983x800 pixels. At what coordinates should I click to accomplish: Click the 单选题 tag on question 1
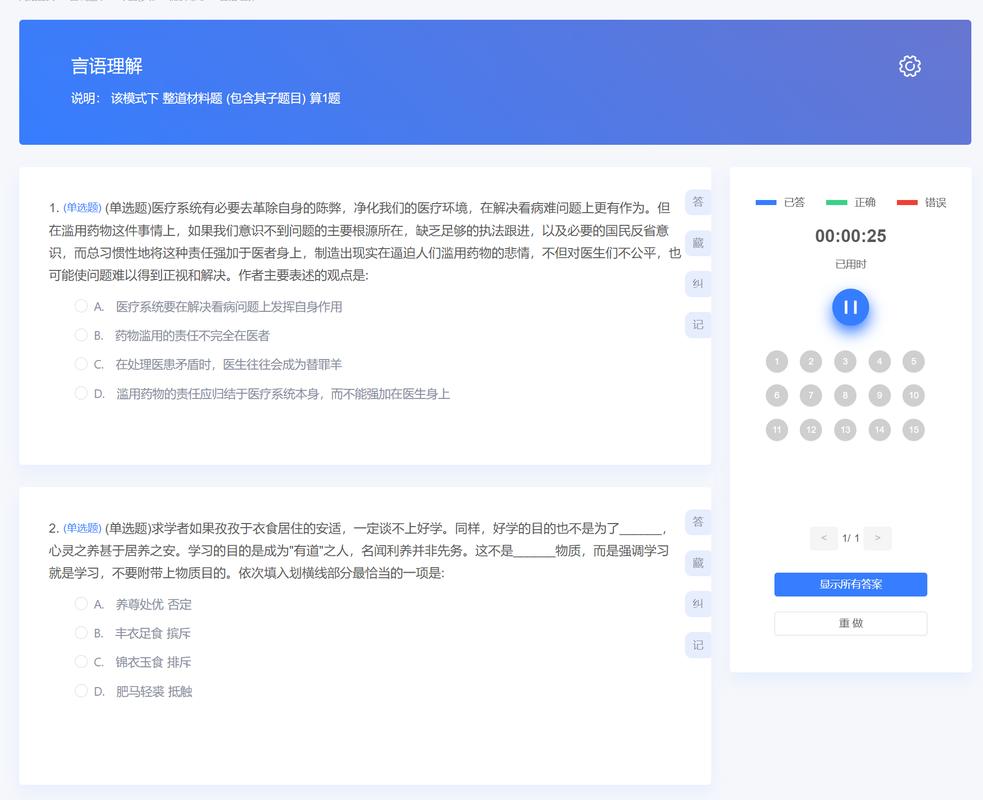82,208
